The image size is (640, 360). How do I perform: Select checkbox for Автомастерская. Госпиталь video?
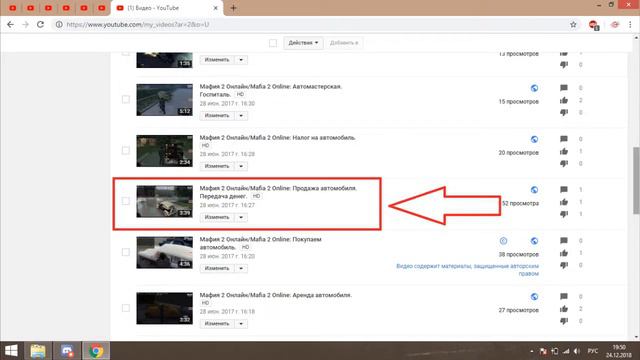[126, 99]
